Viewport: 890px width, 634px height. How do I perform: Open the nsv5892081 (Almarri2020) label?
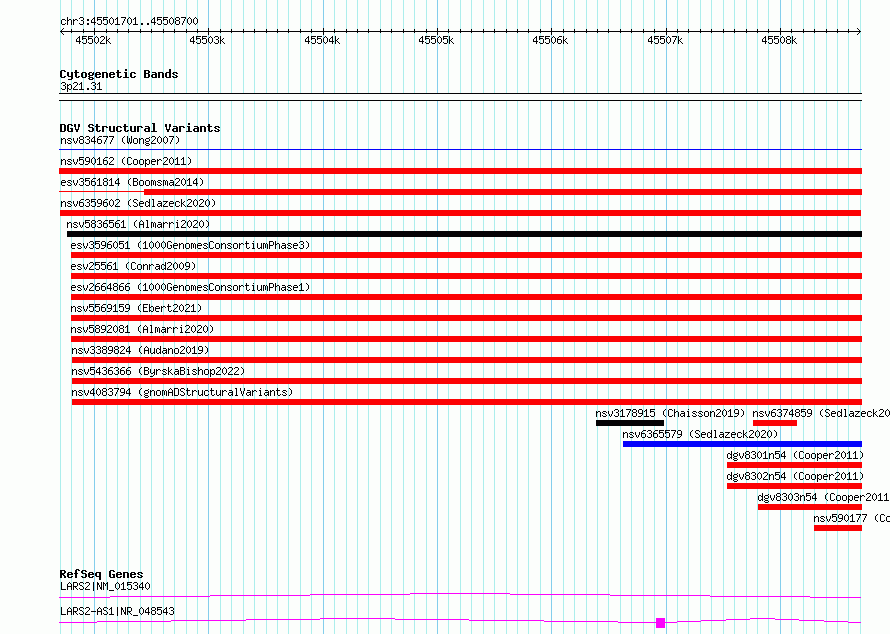point(142,329)
